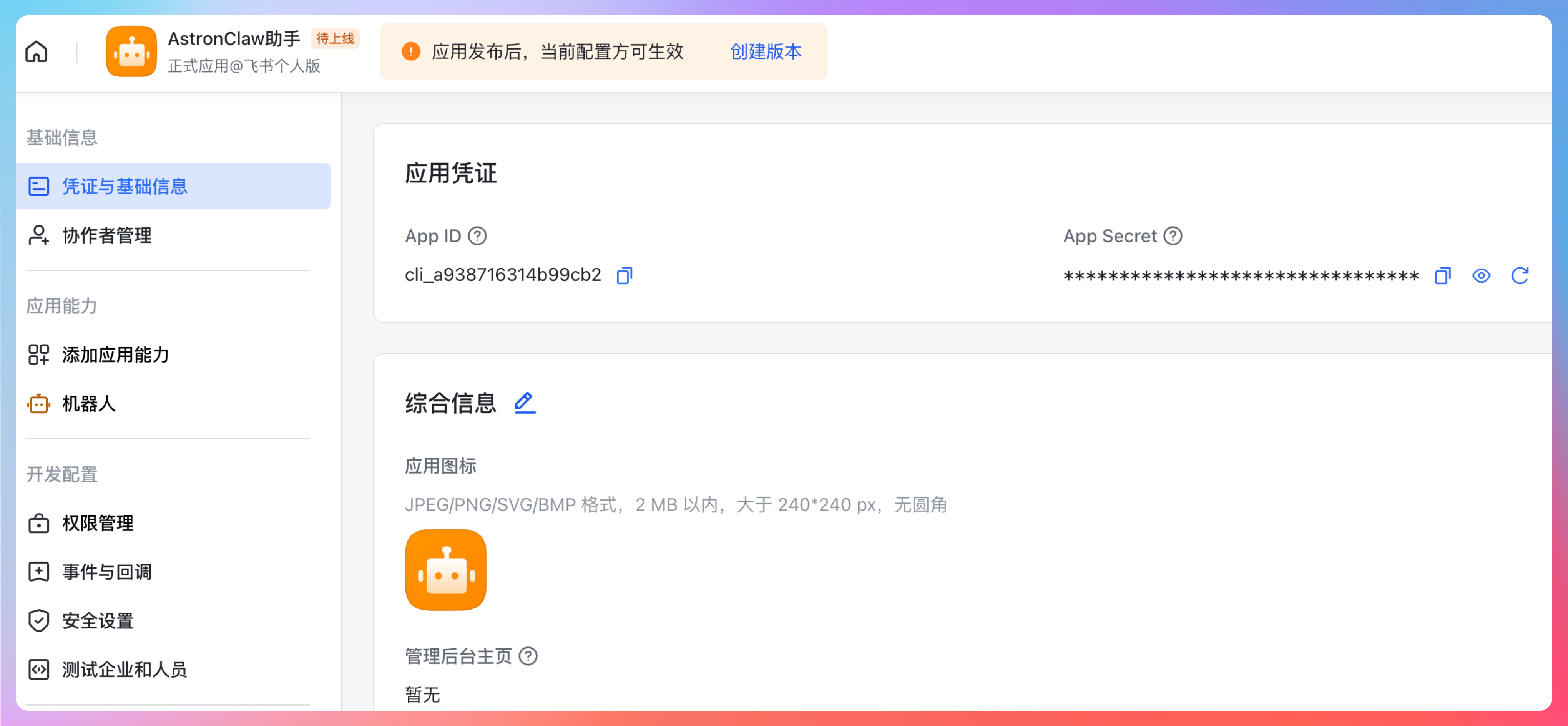The height and width of the screenshot is (726, 1568).
Task: Navigate to 事件与回调
Action: pyautogui.click(x=107, y=572)
